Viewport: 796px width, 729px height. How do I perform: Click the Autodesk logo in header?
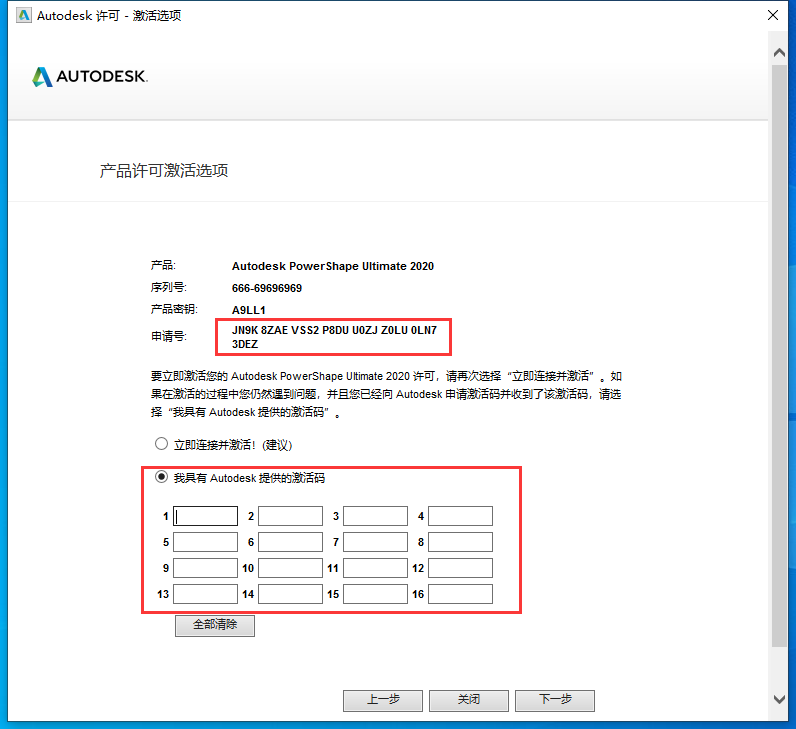(x=90, y=77)
